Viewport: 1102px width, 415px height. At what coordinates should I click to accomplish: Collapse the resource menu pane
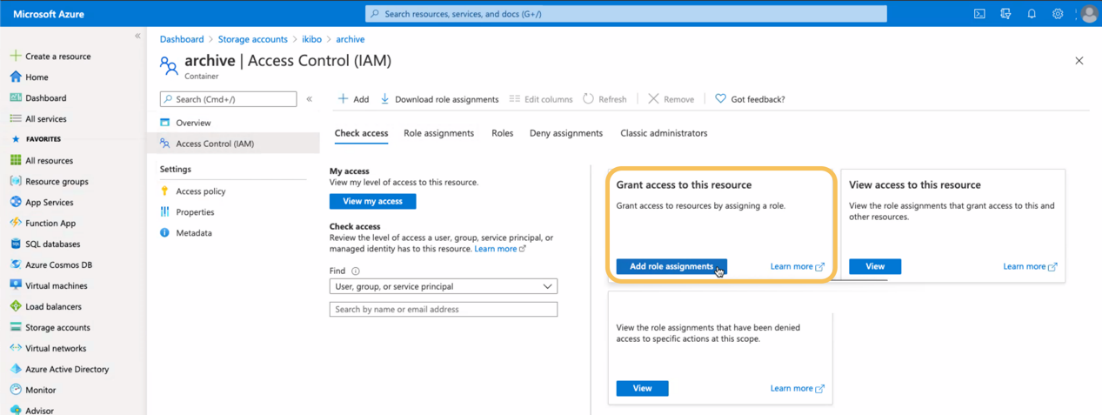point(309,99)
